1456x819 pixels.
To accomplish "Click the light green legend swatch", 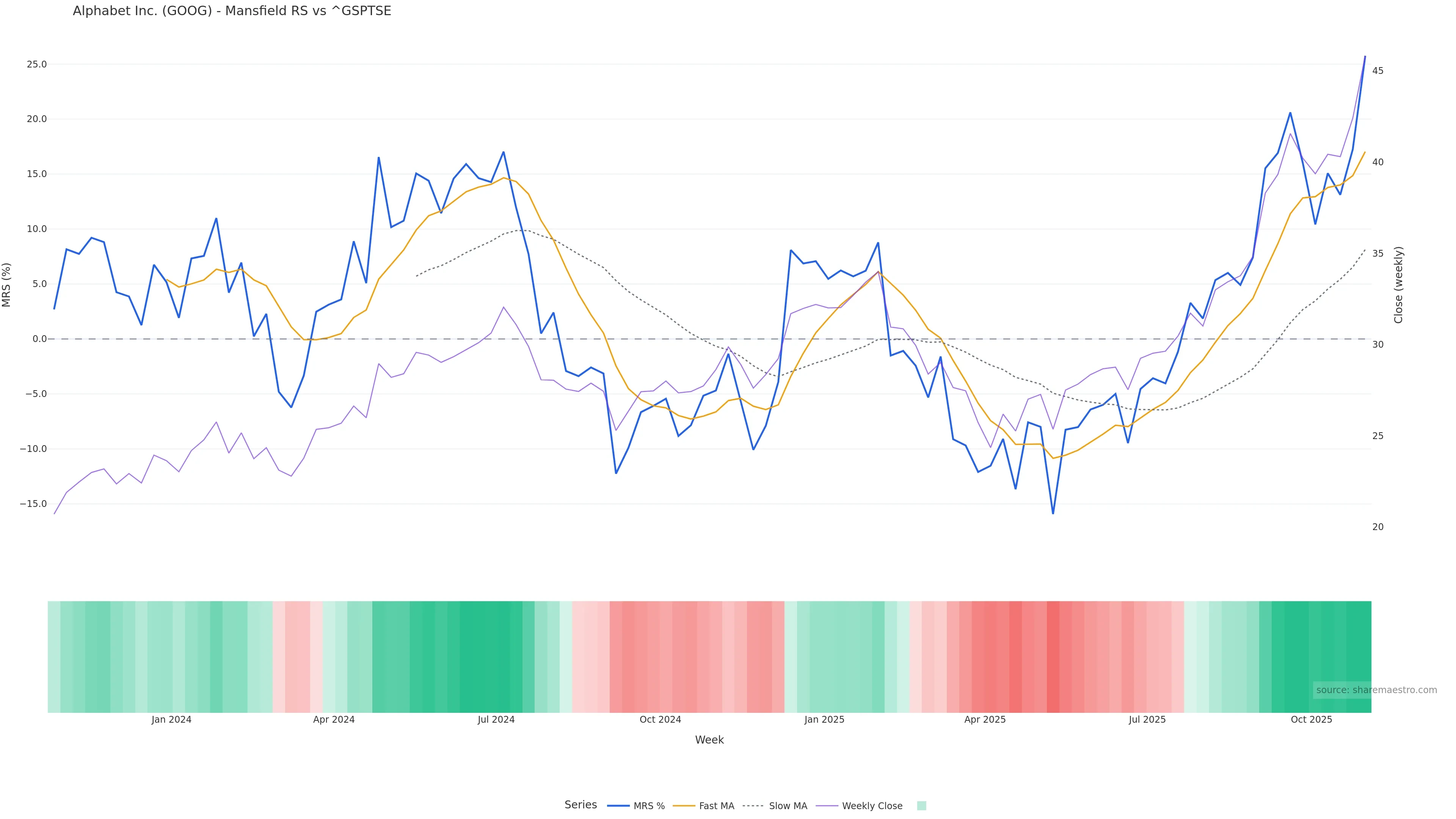I will [x=921, y=805].
